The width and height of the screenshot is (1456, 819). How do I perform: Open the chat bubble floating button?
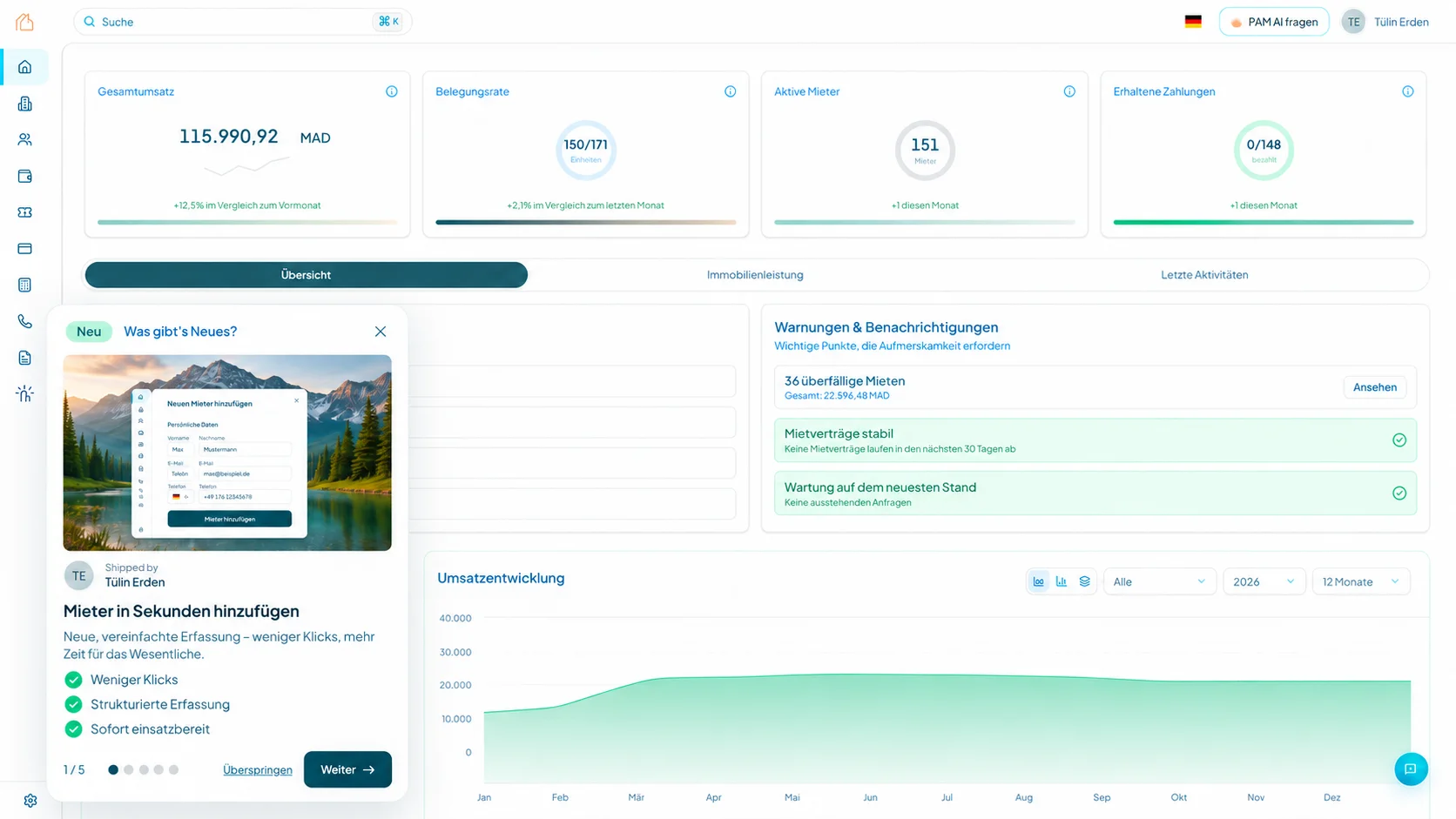(x=1411, y=769)
